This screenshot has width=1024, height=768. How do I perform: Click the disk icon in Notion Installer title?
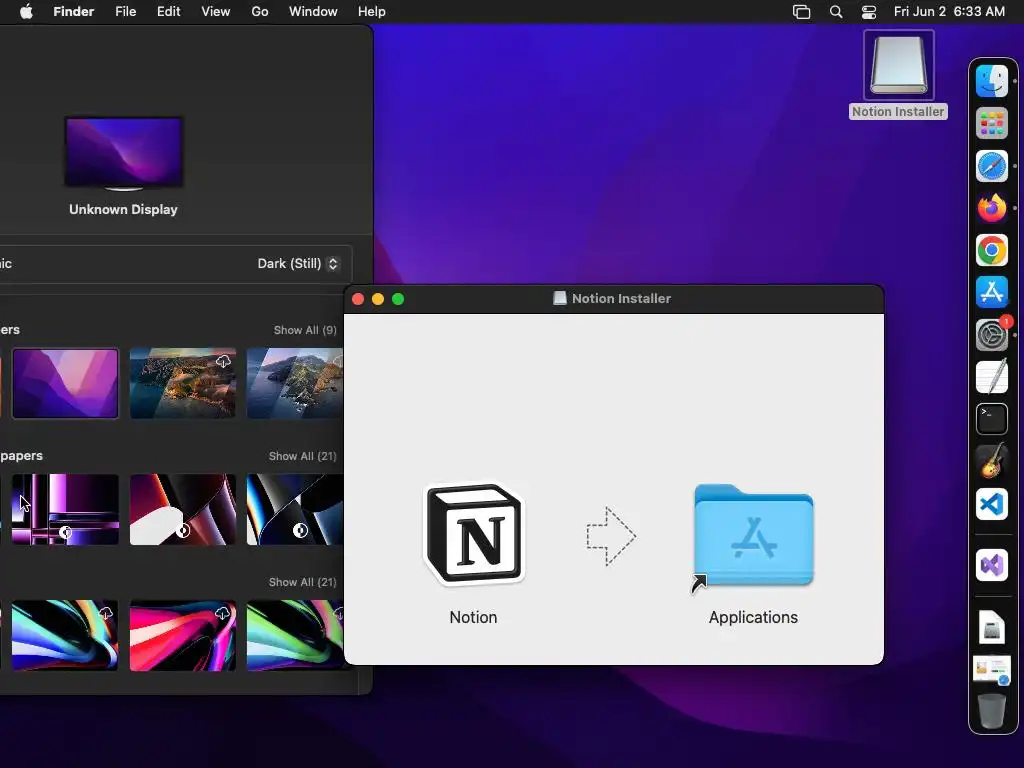coord(560,298)
